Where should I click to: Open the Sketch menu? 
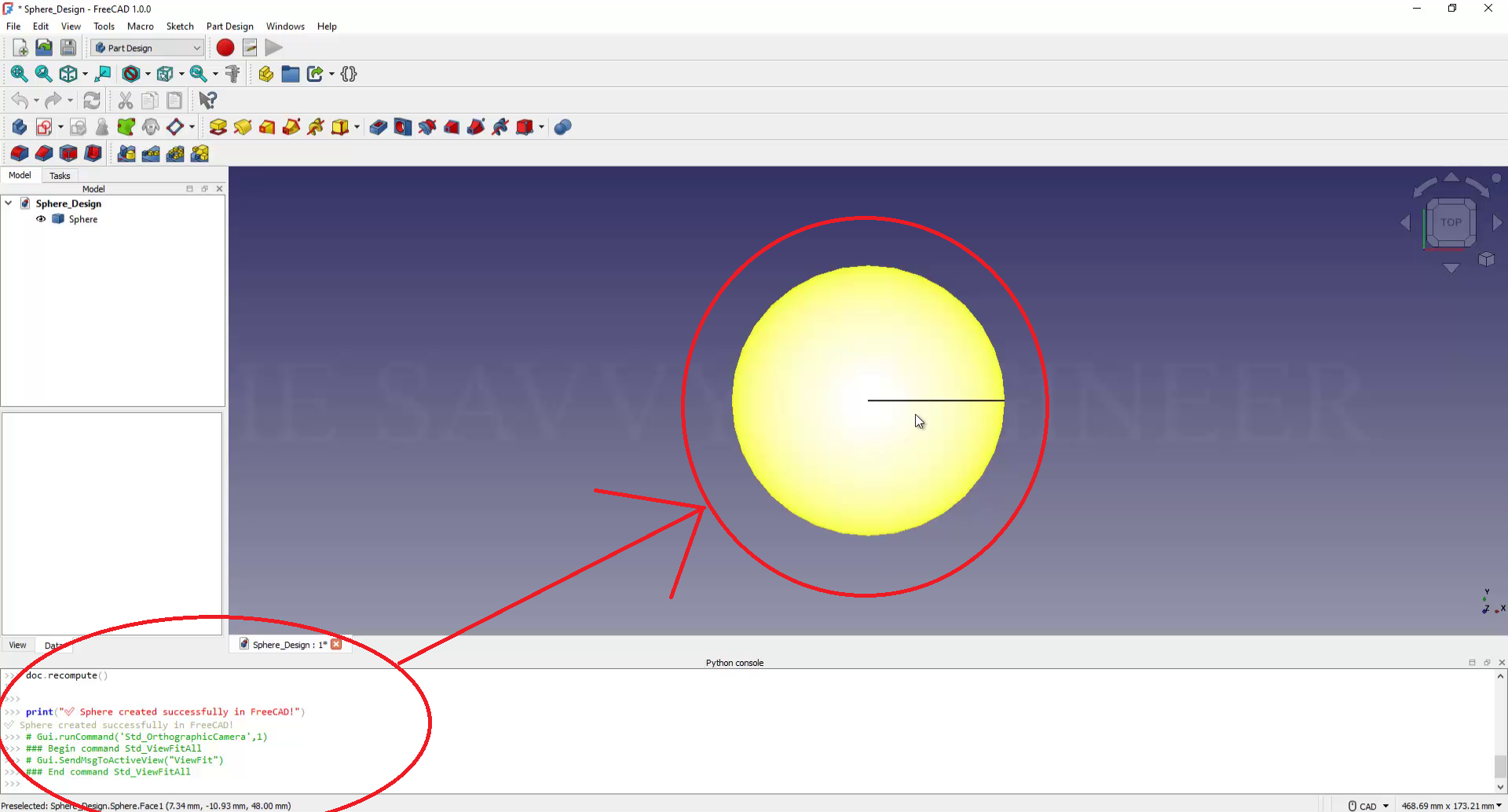179,26
